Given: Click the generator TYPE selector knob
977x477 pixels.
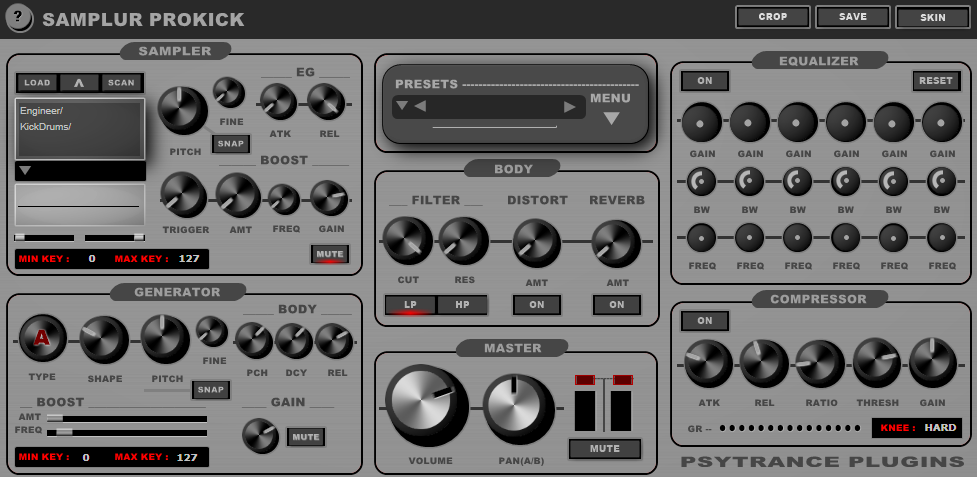Looking at the screenshot, I should 42,339.
